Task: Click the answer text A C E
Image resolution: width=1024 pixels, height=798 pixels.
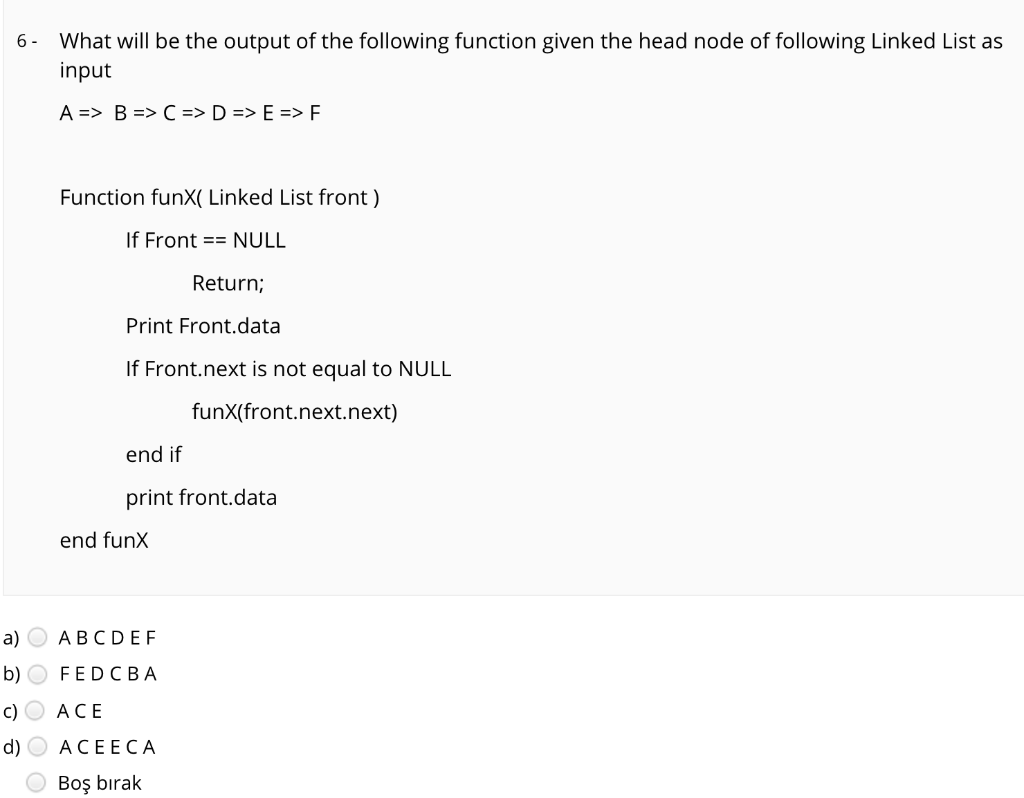Action: [80, 710]
